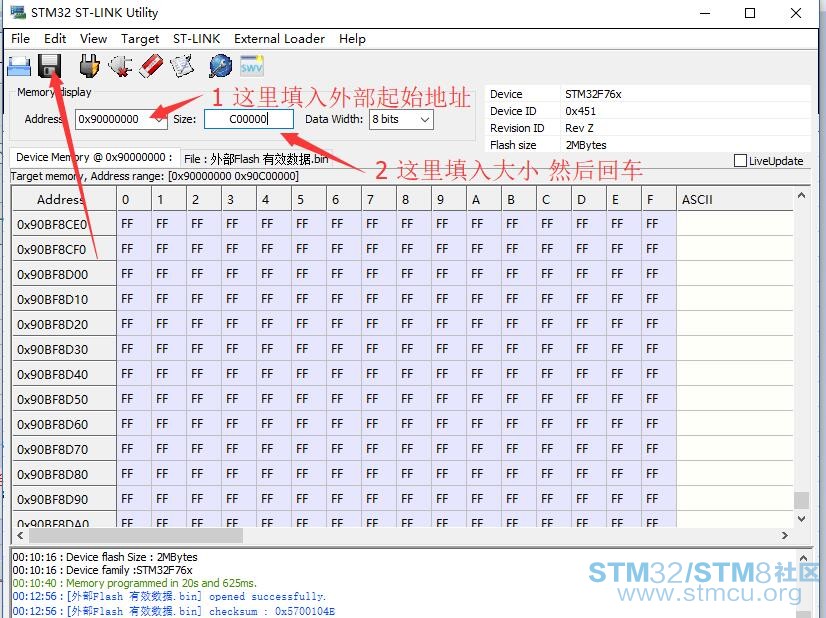Open the ST-LINK menu
The height and width of the screenshot is (618, 826).
coord(196,38)
